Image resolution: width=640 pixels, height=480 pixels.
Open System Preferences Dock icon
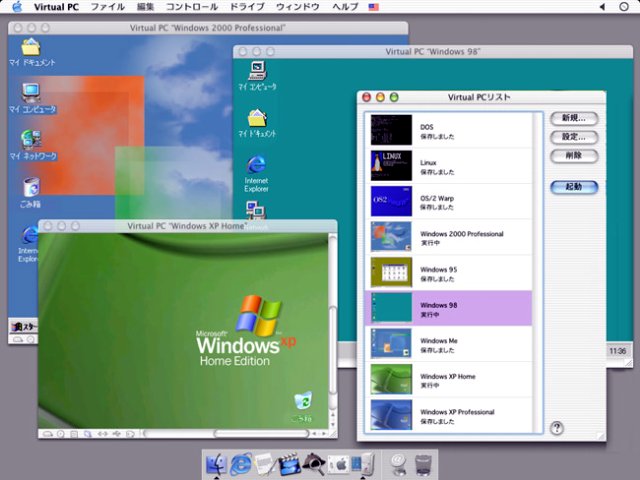click(x=338, y=463)
